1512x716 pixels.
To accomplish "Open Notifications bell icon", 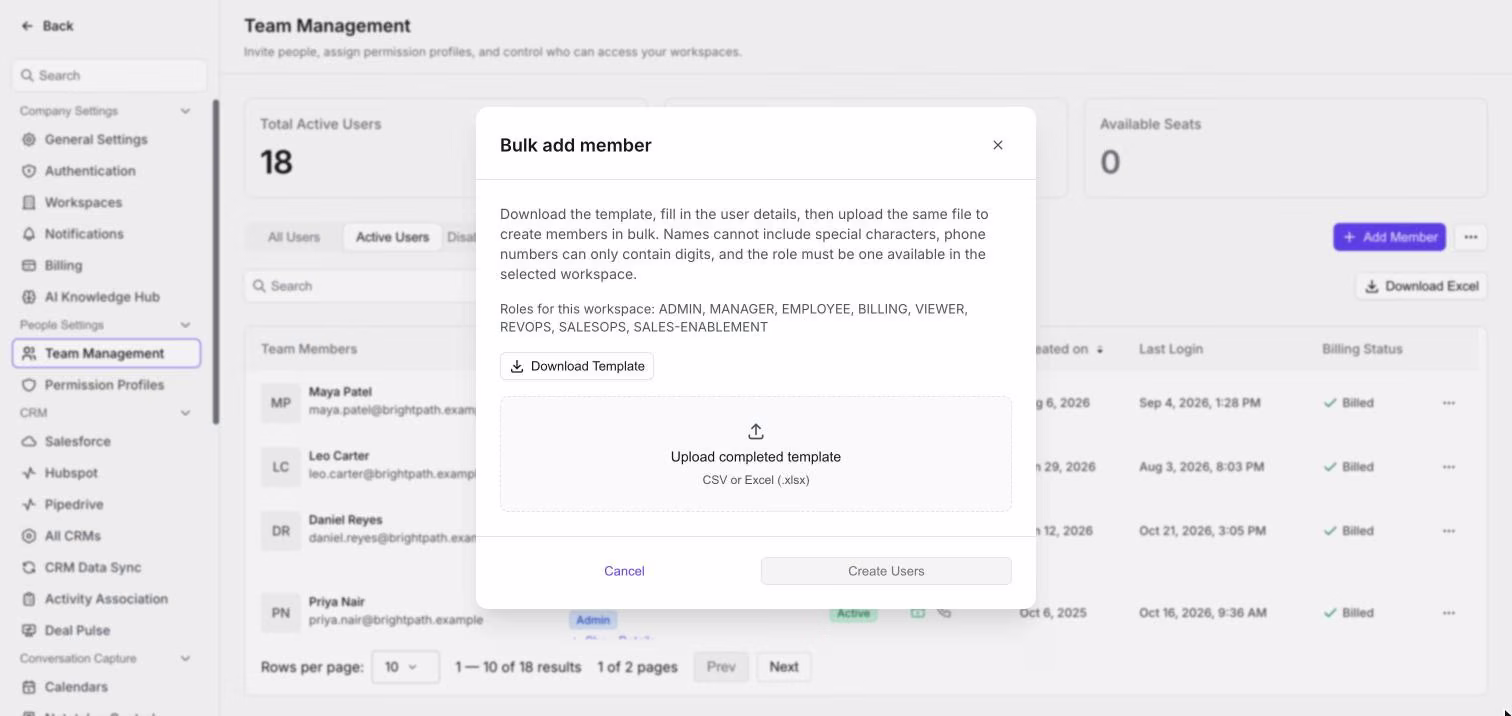I will tap(29, 234).
